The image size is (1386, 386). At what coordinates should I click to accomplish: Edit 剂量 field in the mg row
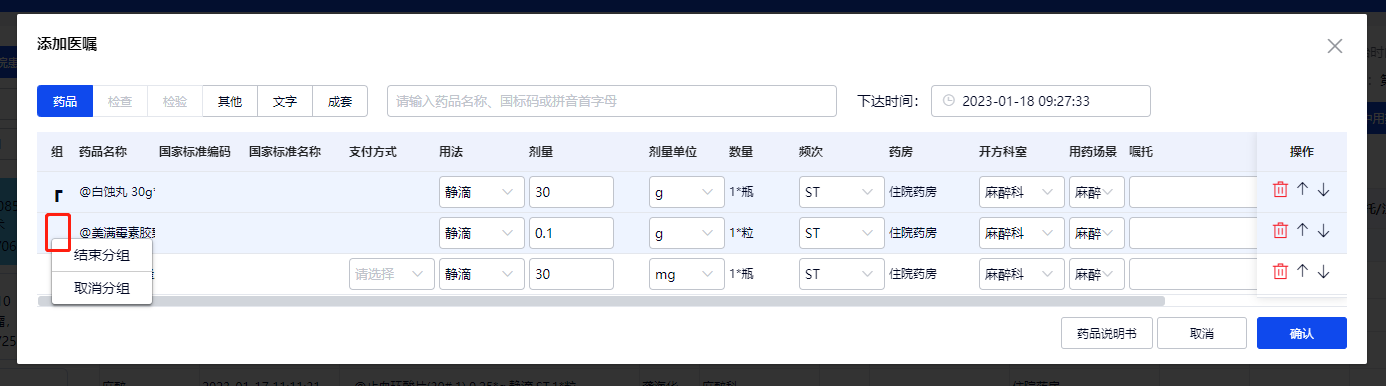tap(571, 273)
